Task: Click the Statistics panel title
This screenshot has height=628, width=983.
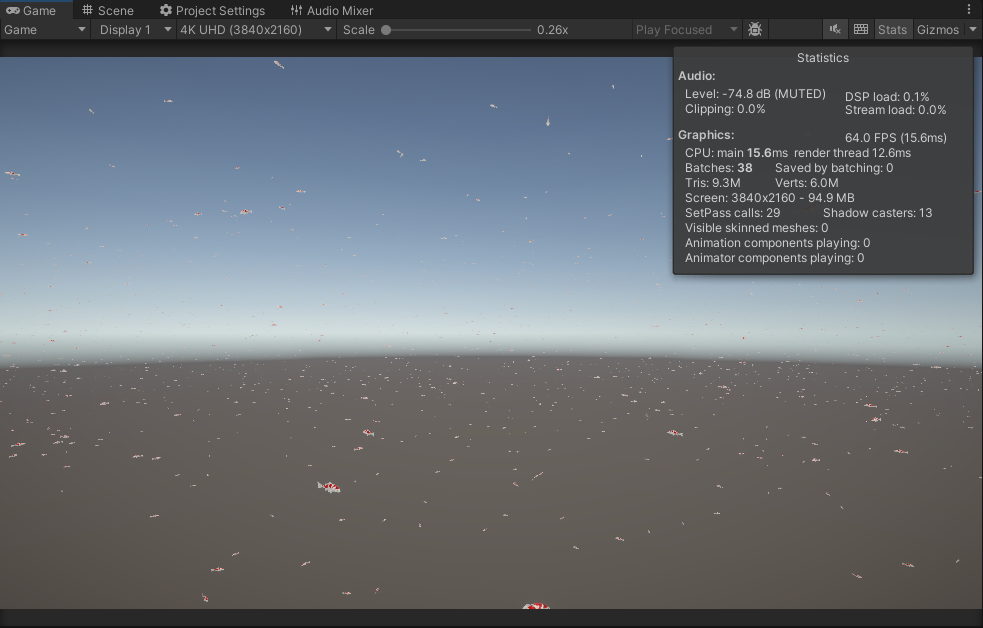Action: [823, 58]
